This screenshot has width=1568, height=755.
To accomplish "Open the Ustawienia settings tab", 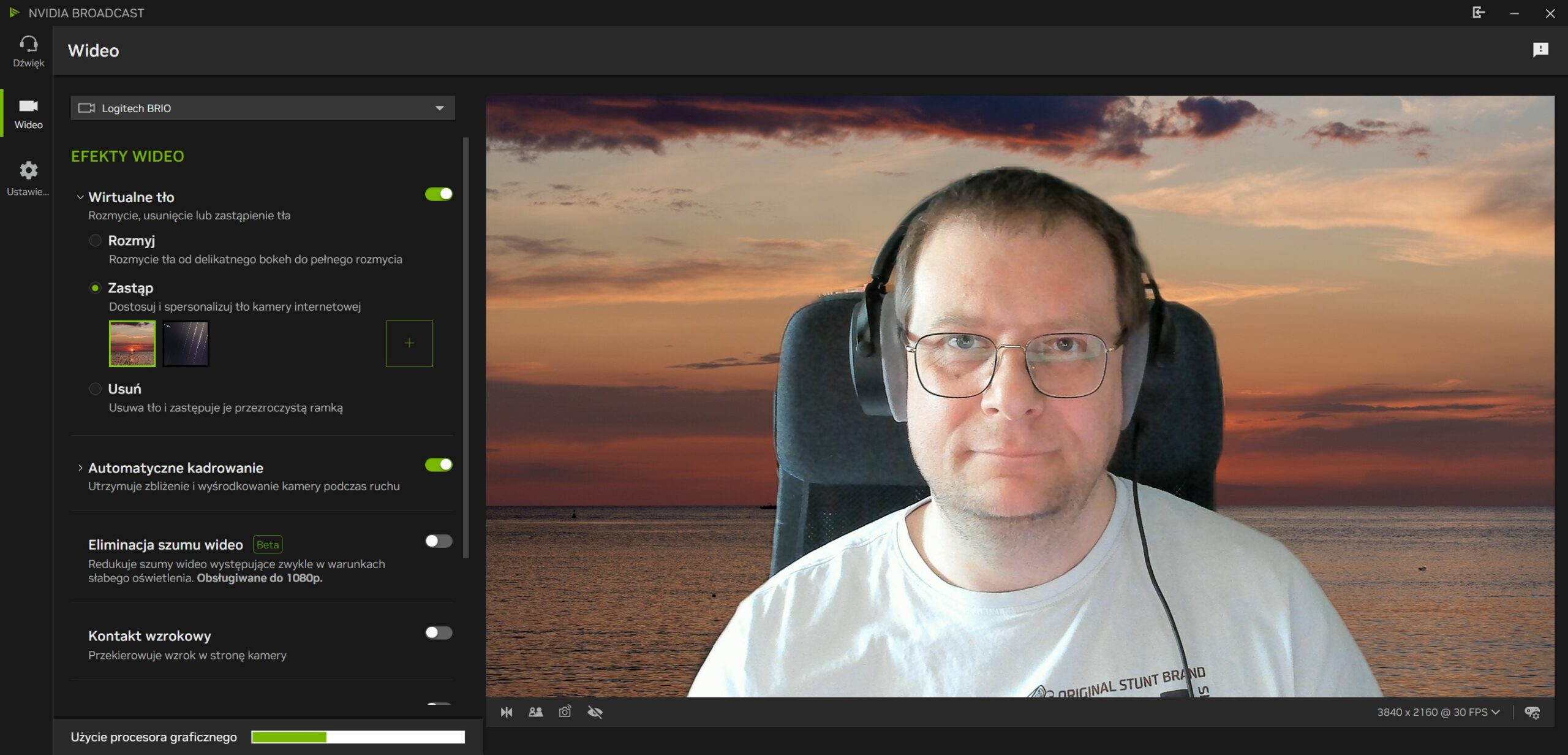I will [28, 178].
